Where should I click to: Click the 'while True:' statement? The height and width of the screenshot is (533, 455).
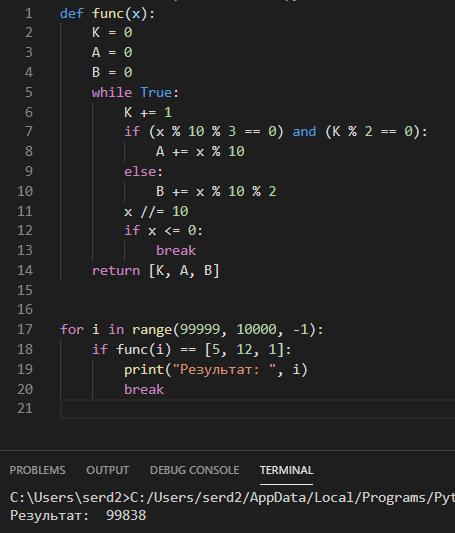coord(135,92)
